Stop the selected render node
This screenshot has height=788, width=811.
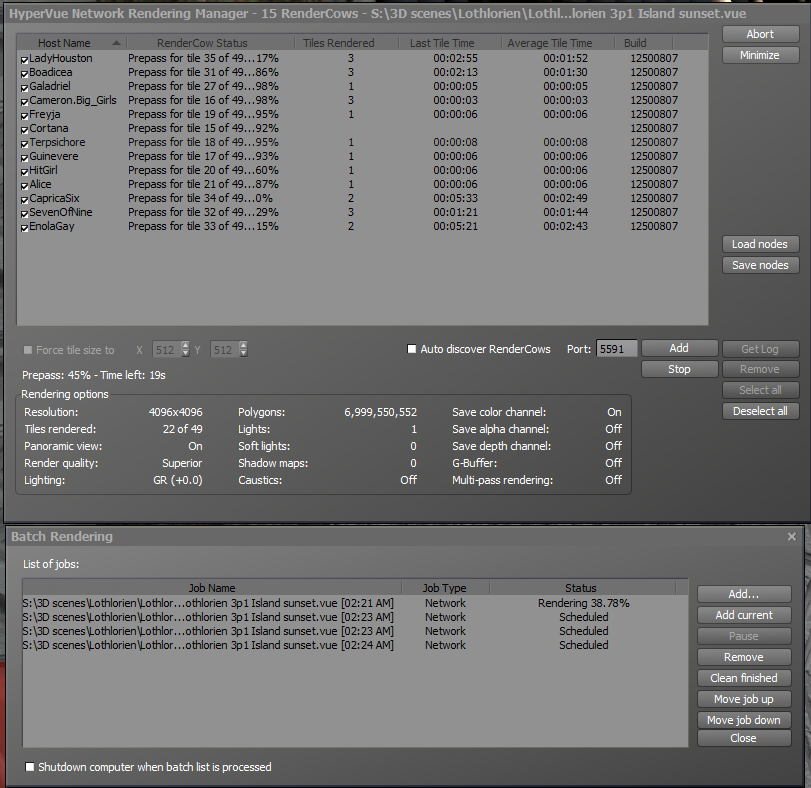679,369
